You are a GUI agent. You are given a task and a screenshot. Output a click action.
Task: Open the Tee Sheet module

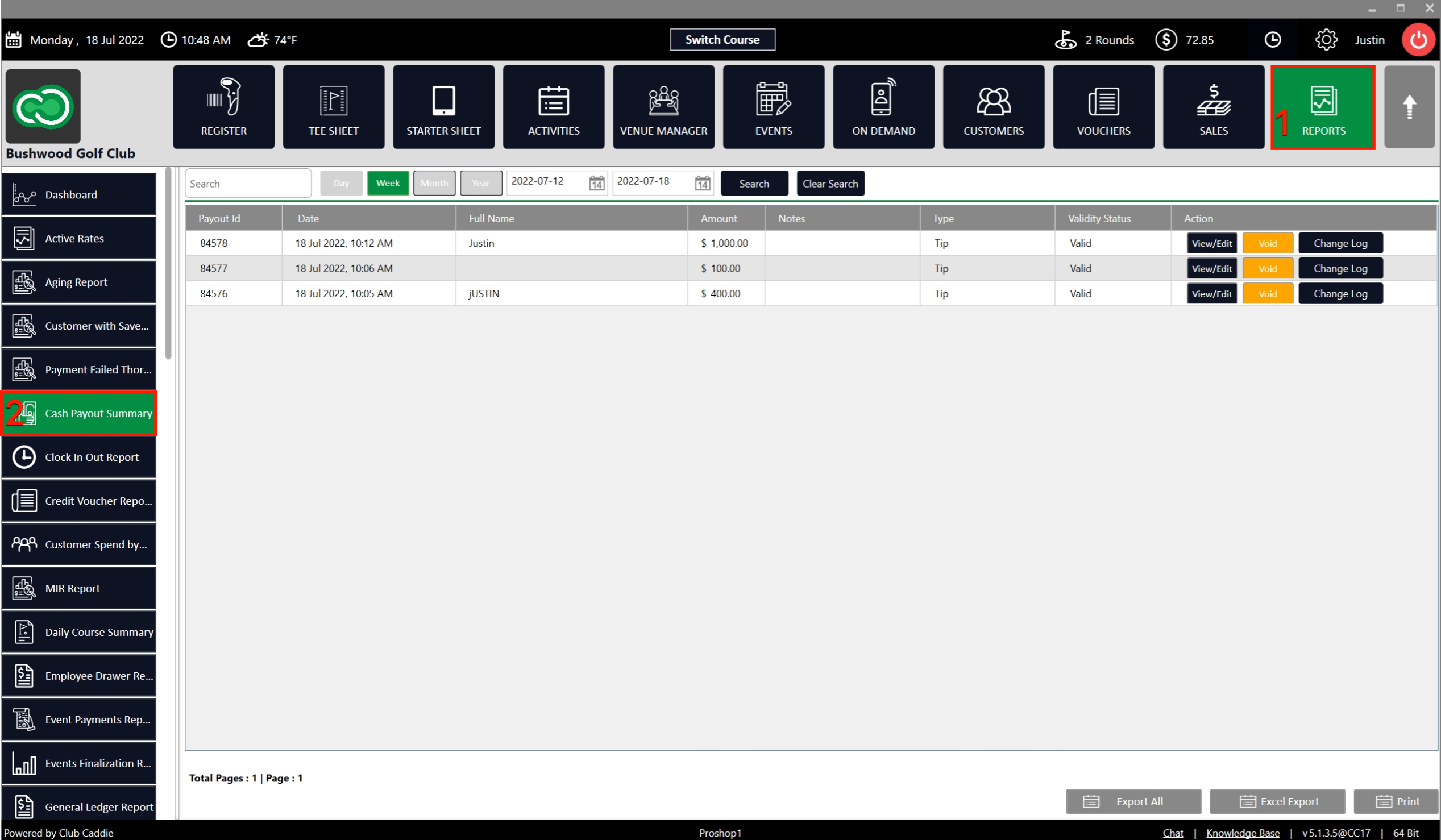pyautogui.click(x=333, y=107)
